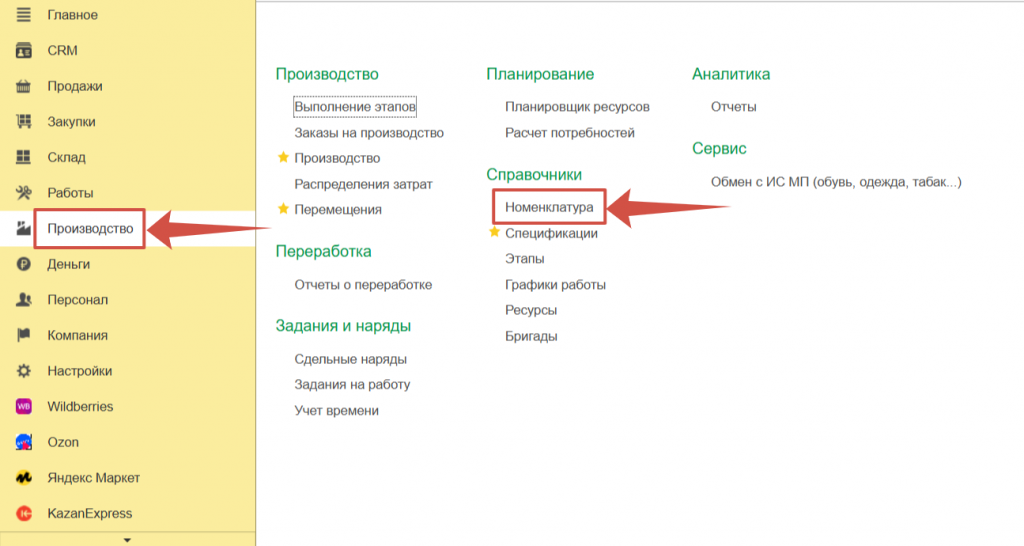The height and width of the screenshot is (546, 1024).
Task: Click the Wildberries icon in sidebar
Action: point(24,407)
